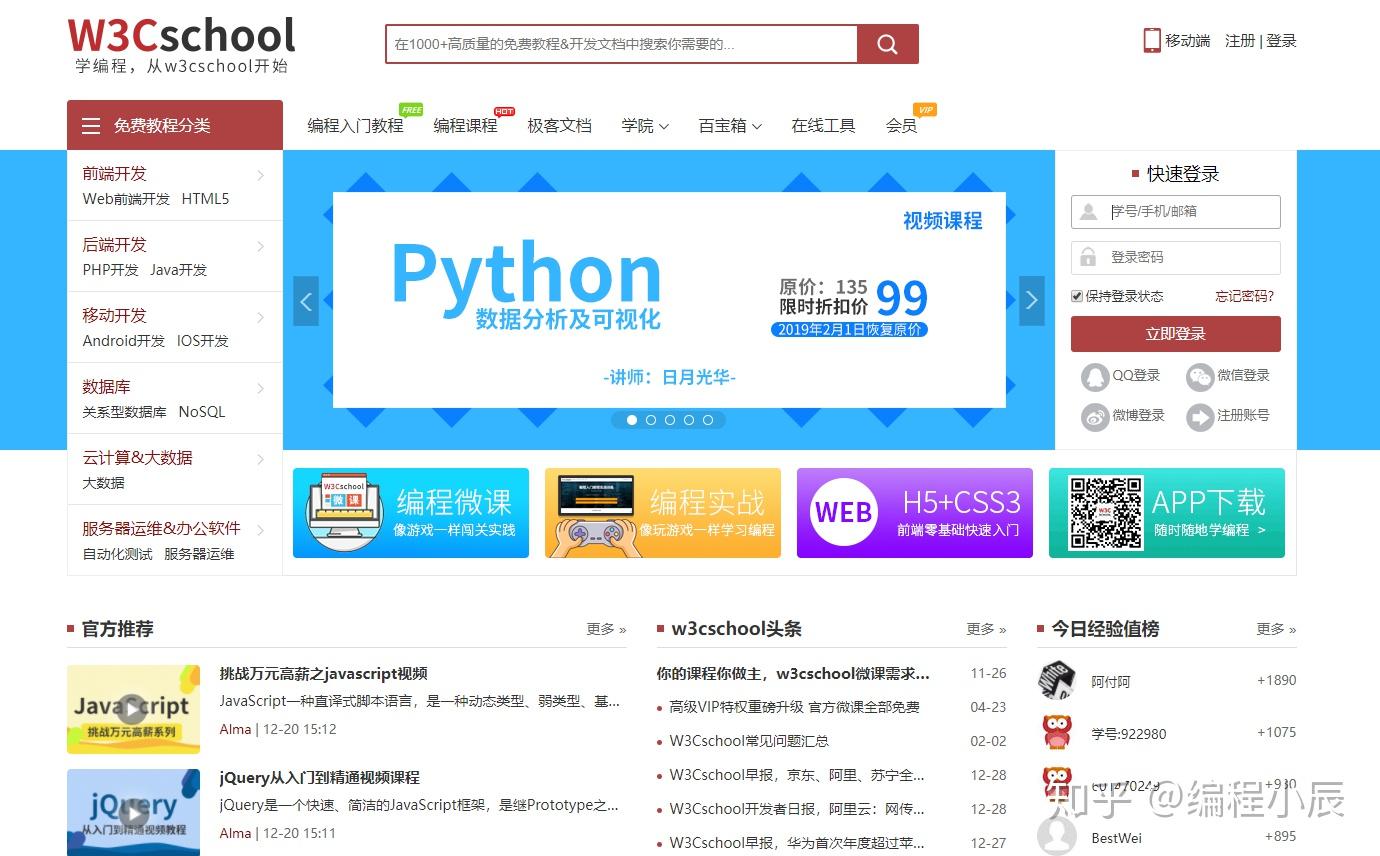Open the Python 数据分析及可视化 course banner
This screenshot has width=1380, height=856.
[x=669, y=300]
